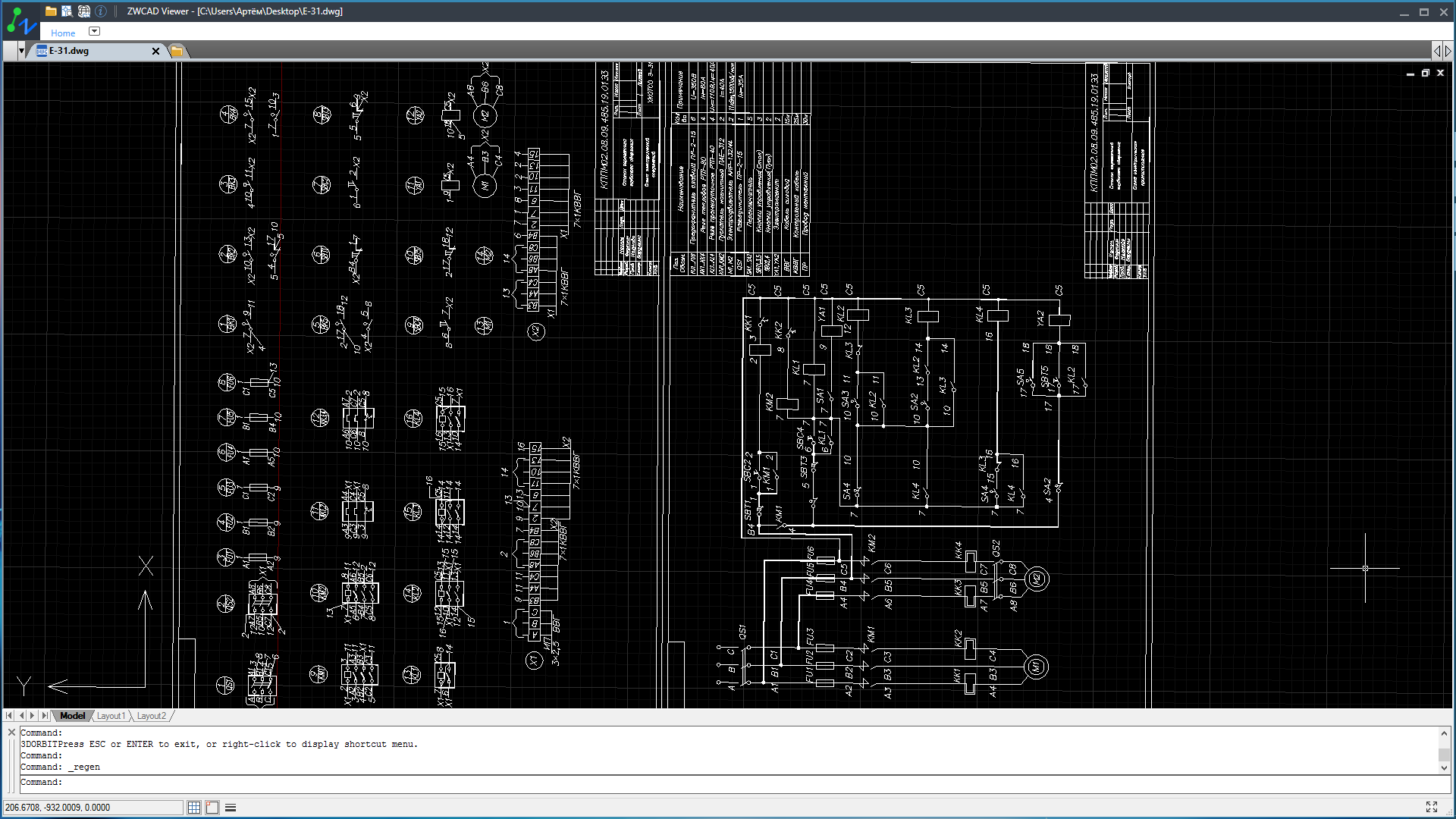Open the document tabs list dropdown arrow
Viewport: 1456px width, 819px height.
[x=21, y=51]
